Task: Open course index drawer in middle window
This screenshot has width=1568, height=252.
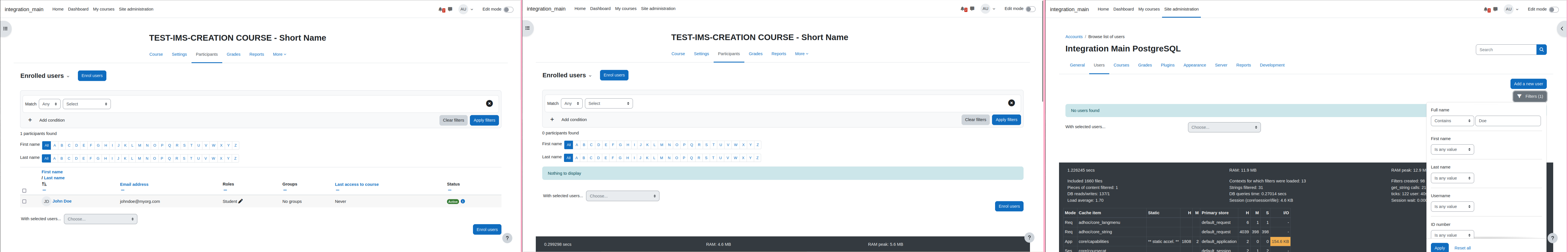Action: coord(527,28)
